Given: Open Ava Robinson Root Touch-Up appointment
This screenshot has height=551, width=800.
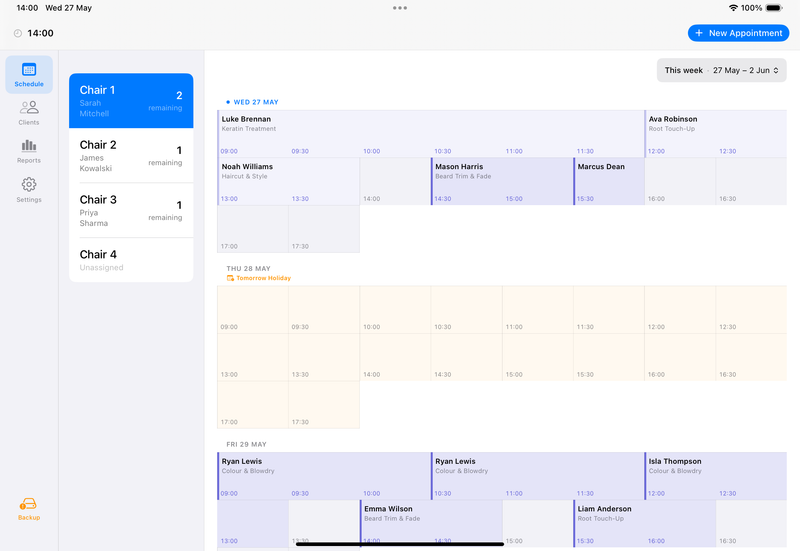Looking at the screenshot, I should coord(715,134).
